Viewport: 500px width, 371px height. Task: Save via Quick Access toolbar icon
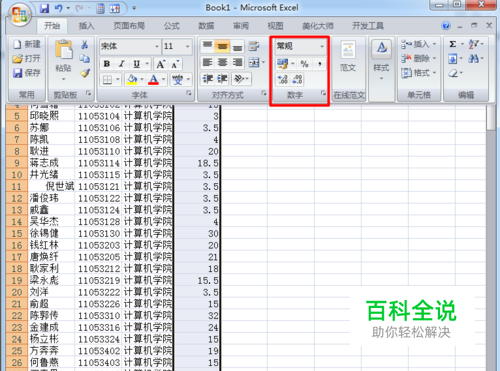(x=44, y=8)
